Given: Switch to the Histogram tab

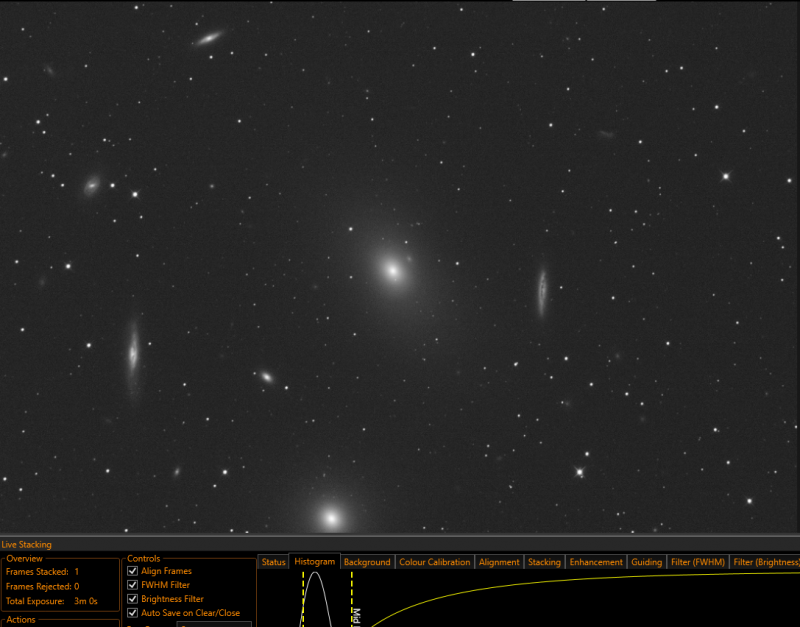Looking at the screenshot, I should tap(314, 561).
